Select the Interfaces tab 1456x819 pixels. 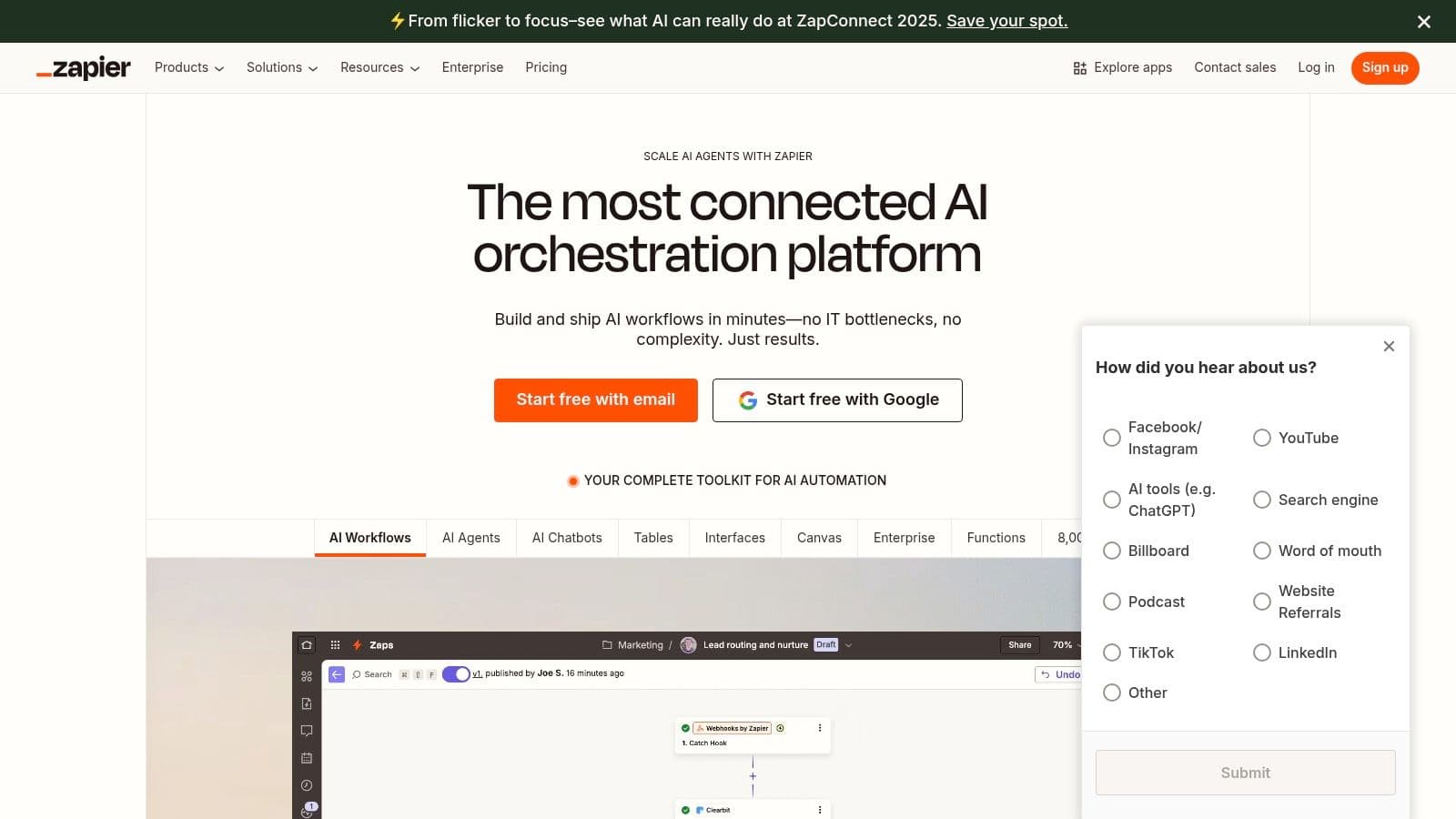[x=734, y=538]
